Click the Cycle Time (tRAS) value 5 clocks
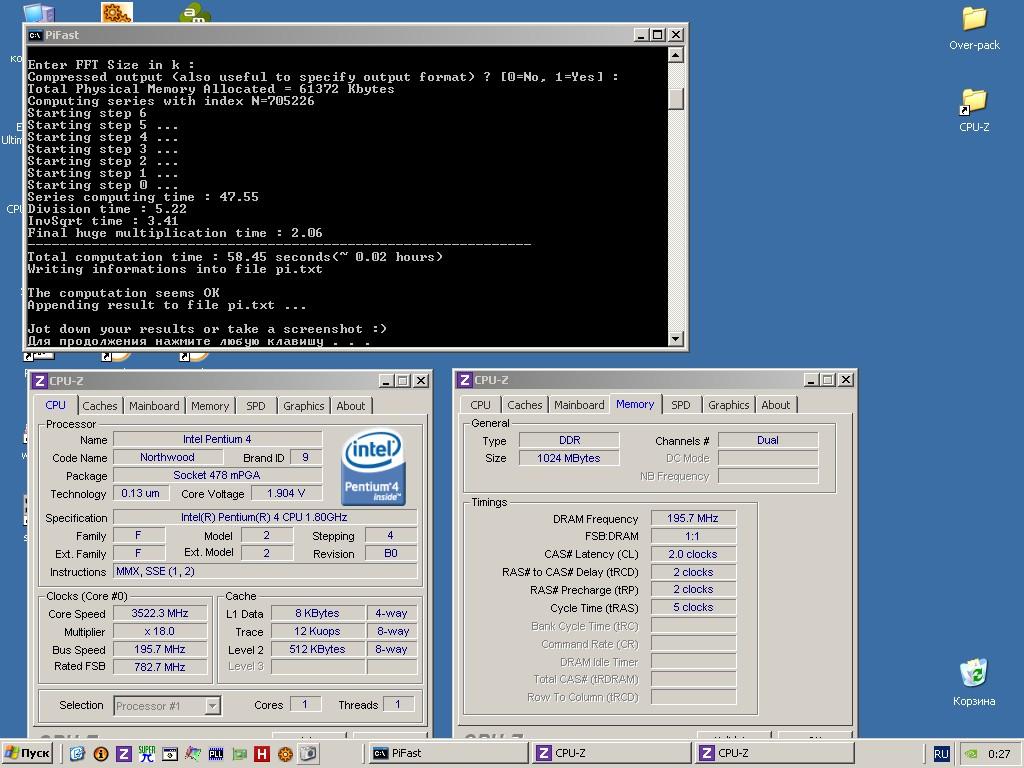 click(693, 607)
